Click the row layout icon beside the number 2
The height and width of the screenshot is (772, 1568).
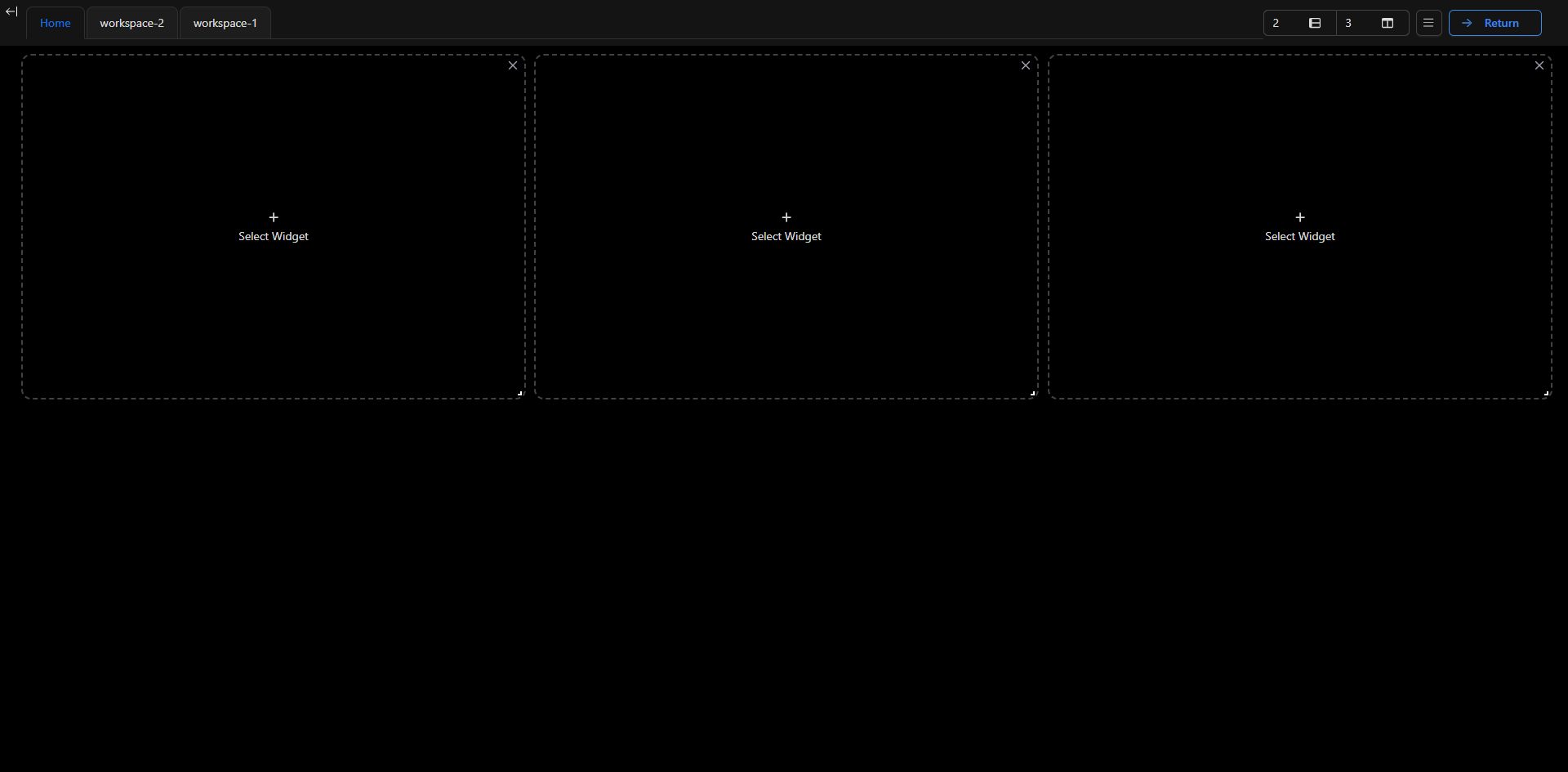(1315, 23)
